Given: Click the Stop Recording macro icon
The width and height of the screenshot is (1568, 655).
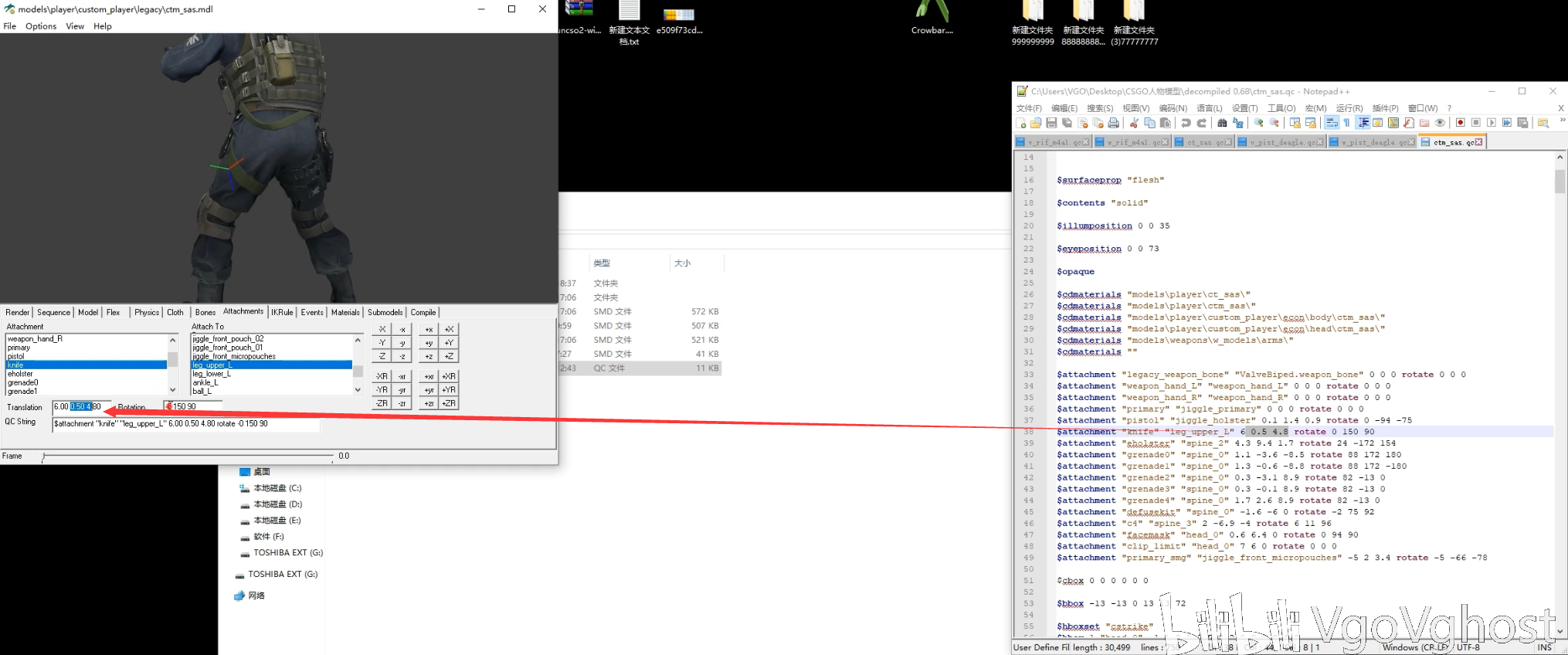Looking at the screenshot, I should (1475, 123).
